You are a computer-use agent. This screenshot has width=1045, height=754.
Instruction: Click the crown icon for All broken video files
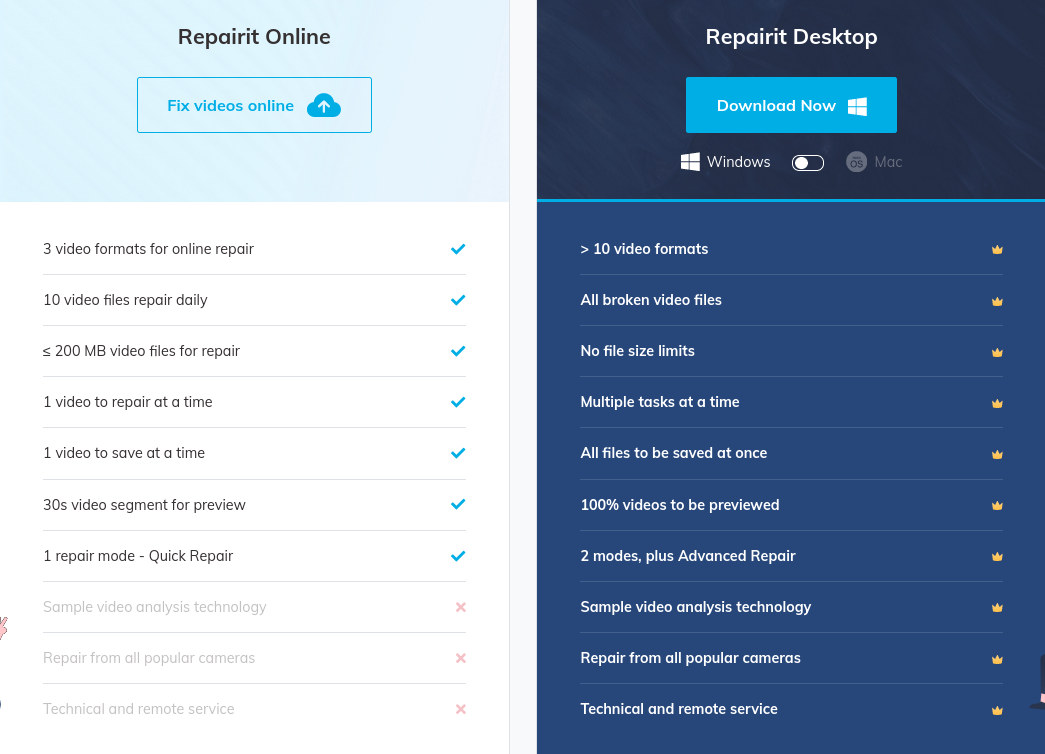click(x=997, y=301)
